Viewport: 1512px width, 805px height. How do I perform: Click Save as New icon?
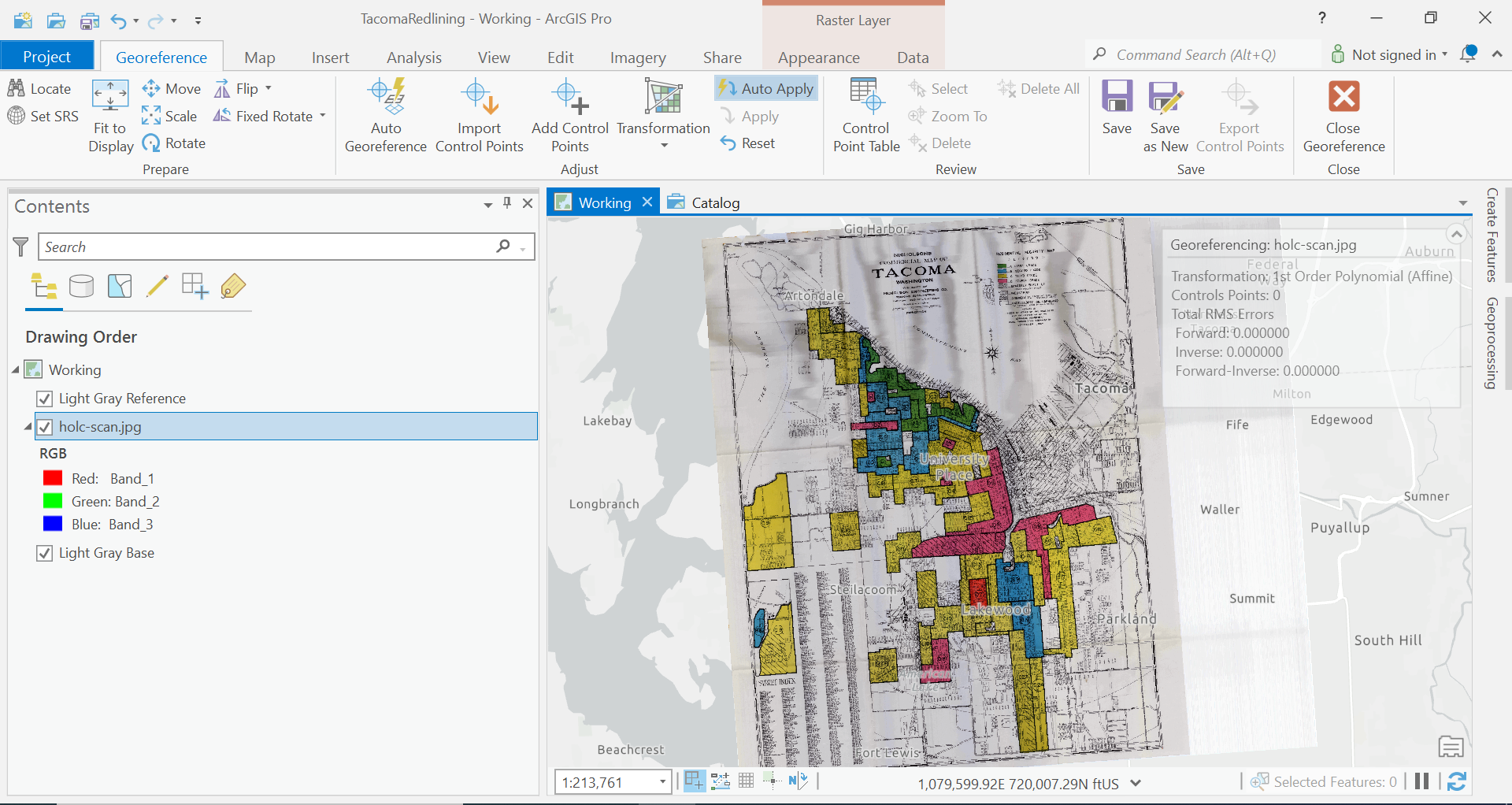pyautogui.click(x=1165, y=96)
